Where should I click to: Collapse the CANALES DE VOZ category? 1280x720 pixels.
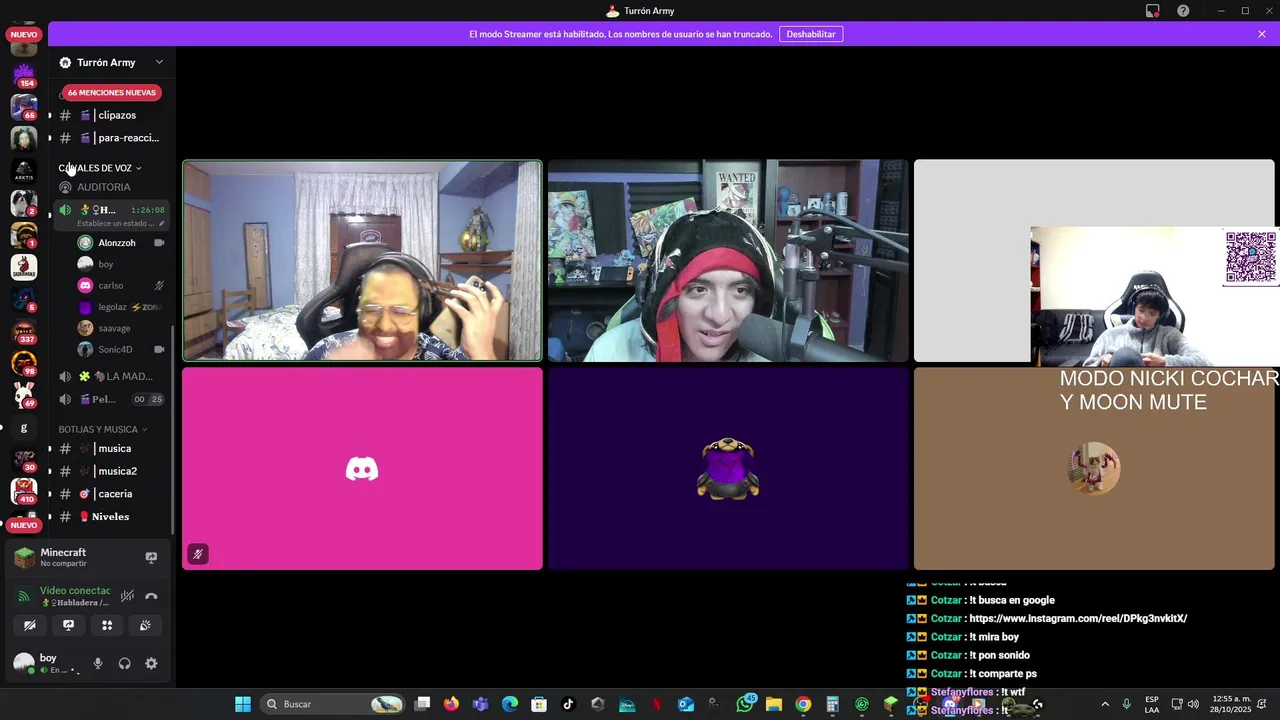99,168
